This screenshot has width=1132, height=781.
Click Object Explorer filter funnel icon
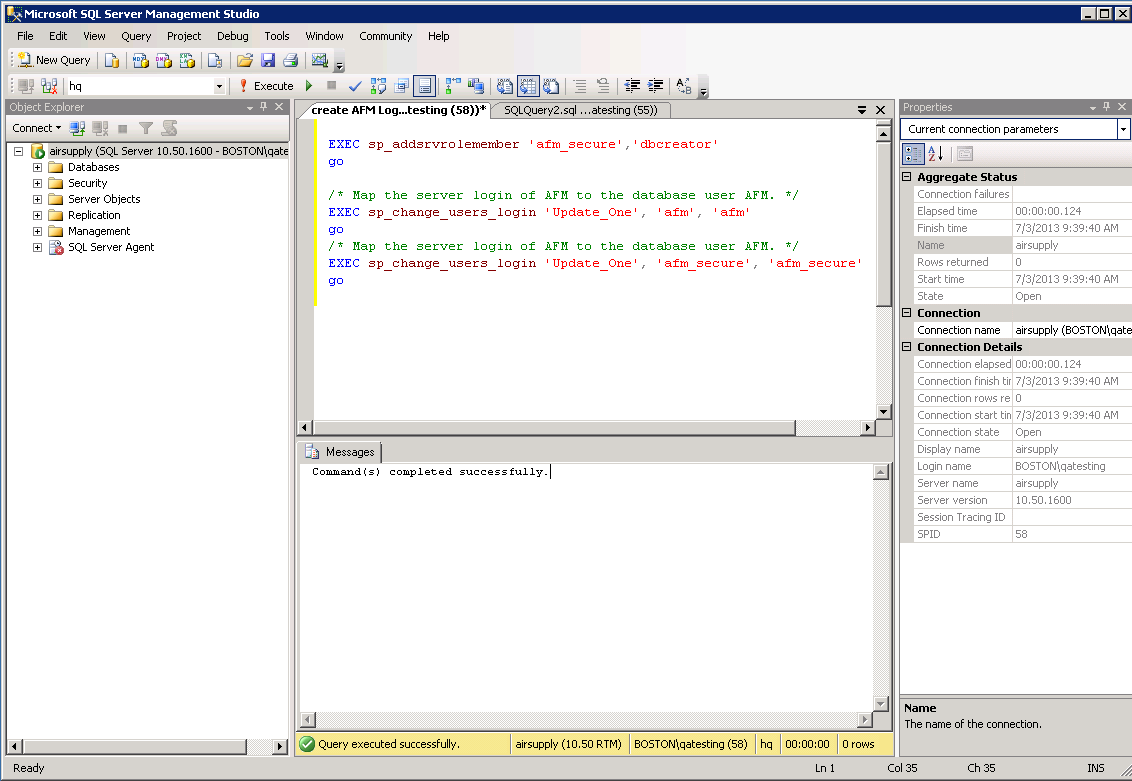[x=146, y=128]
